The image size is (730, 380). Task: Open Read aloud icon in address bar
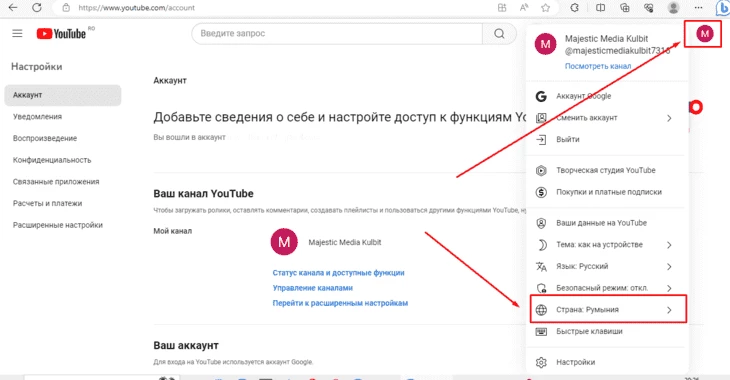pos(524,7)
